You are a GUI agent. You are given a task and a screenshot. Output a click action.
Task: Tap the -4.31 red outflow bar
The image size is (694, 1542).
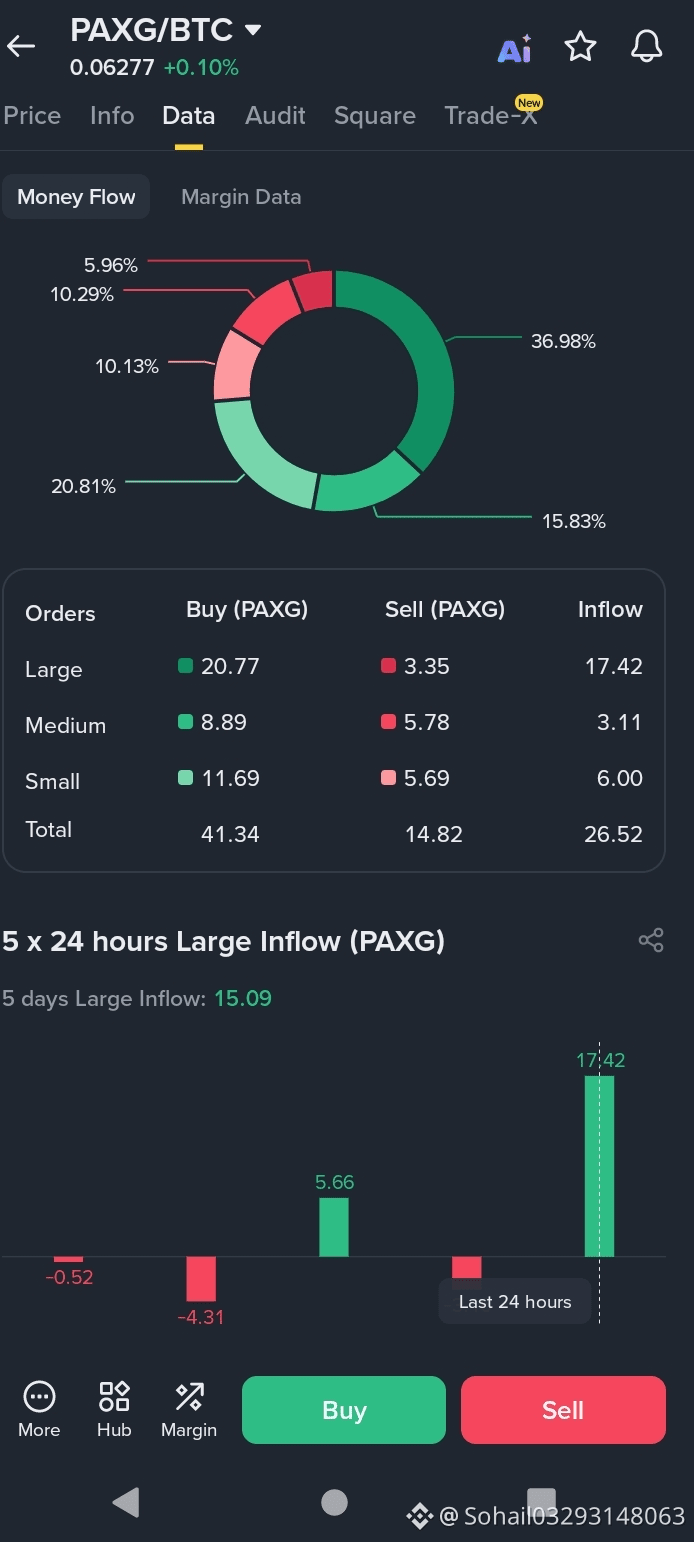click(x=201, y=1279)
